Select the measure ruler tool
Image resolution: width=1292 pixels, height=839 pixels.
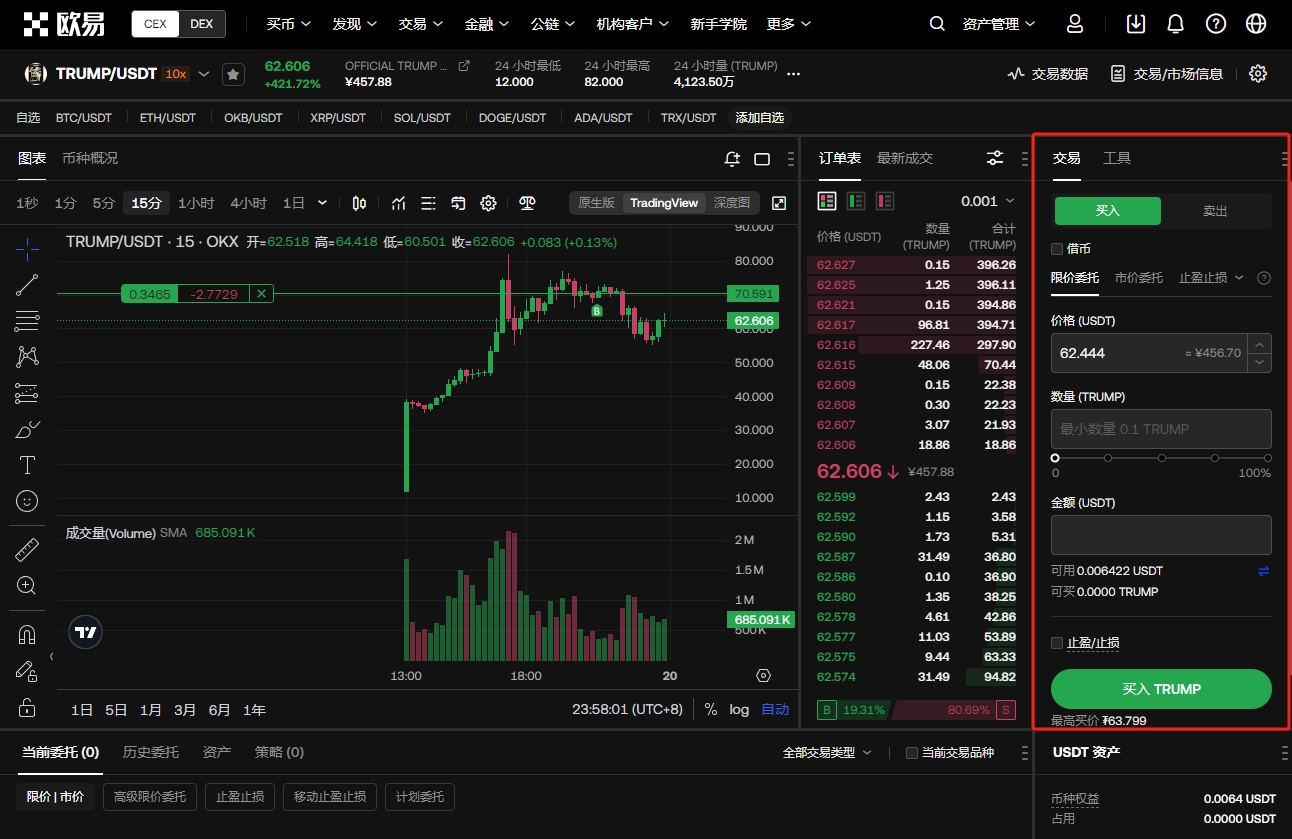26,549
